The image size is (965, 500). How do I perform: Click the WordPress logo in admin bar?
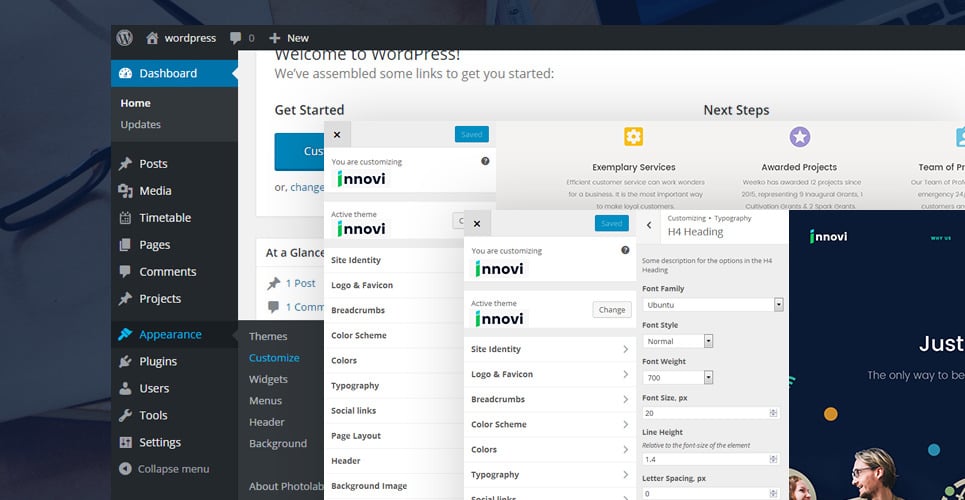click(124, 38)
